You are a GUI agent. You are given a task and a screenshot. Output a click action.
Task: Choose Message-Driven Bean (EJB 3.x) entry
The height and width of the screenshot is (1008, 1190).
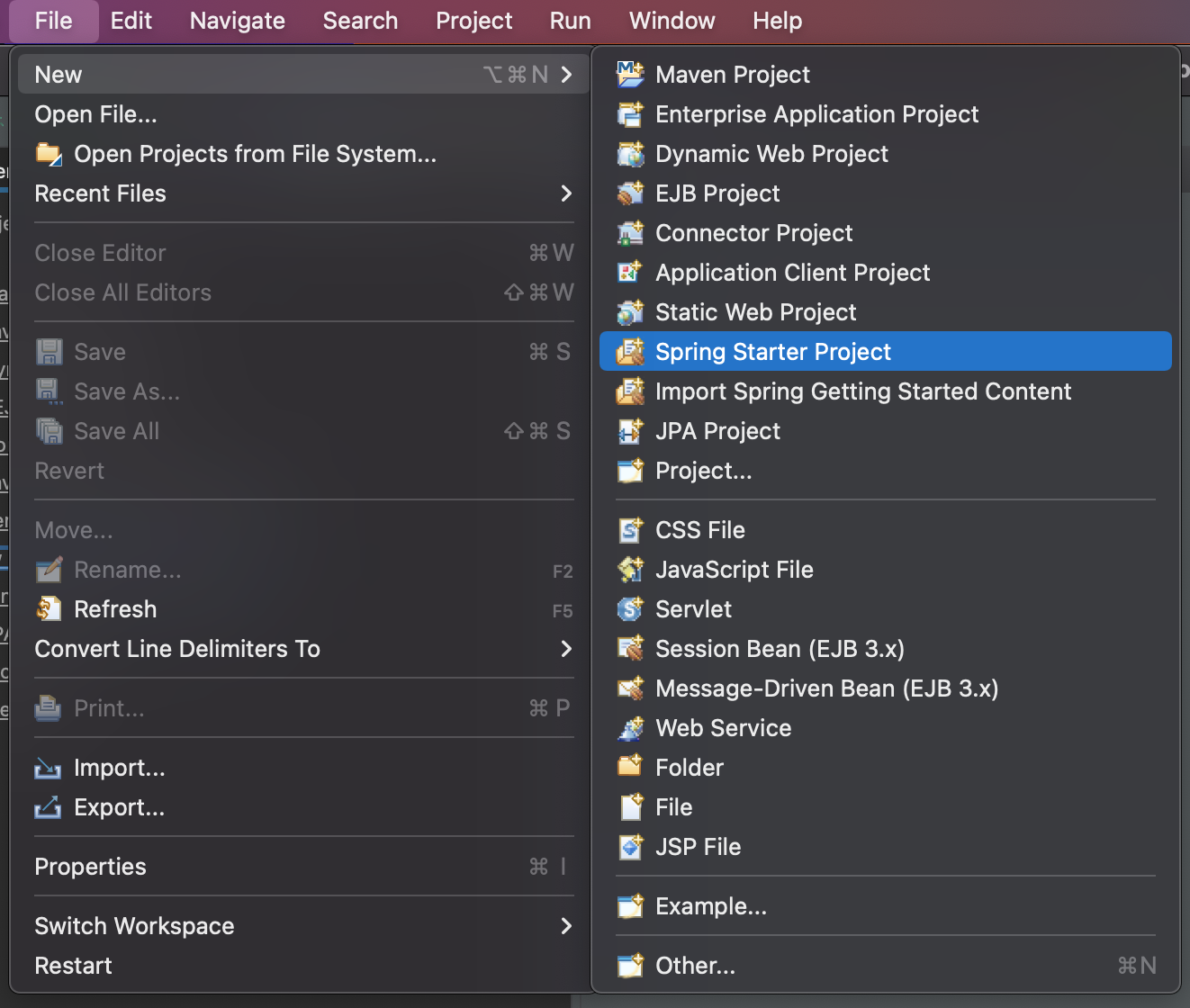click(886, 688)
